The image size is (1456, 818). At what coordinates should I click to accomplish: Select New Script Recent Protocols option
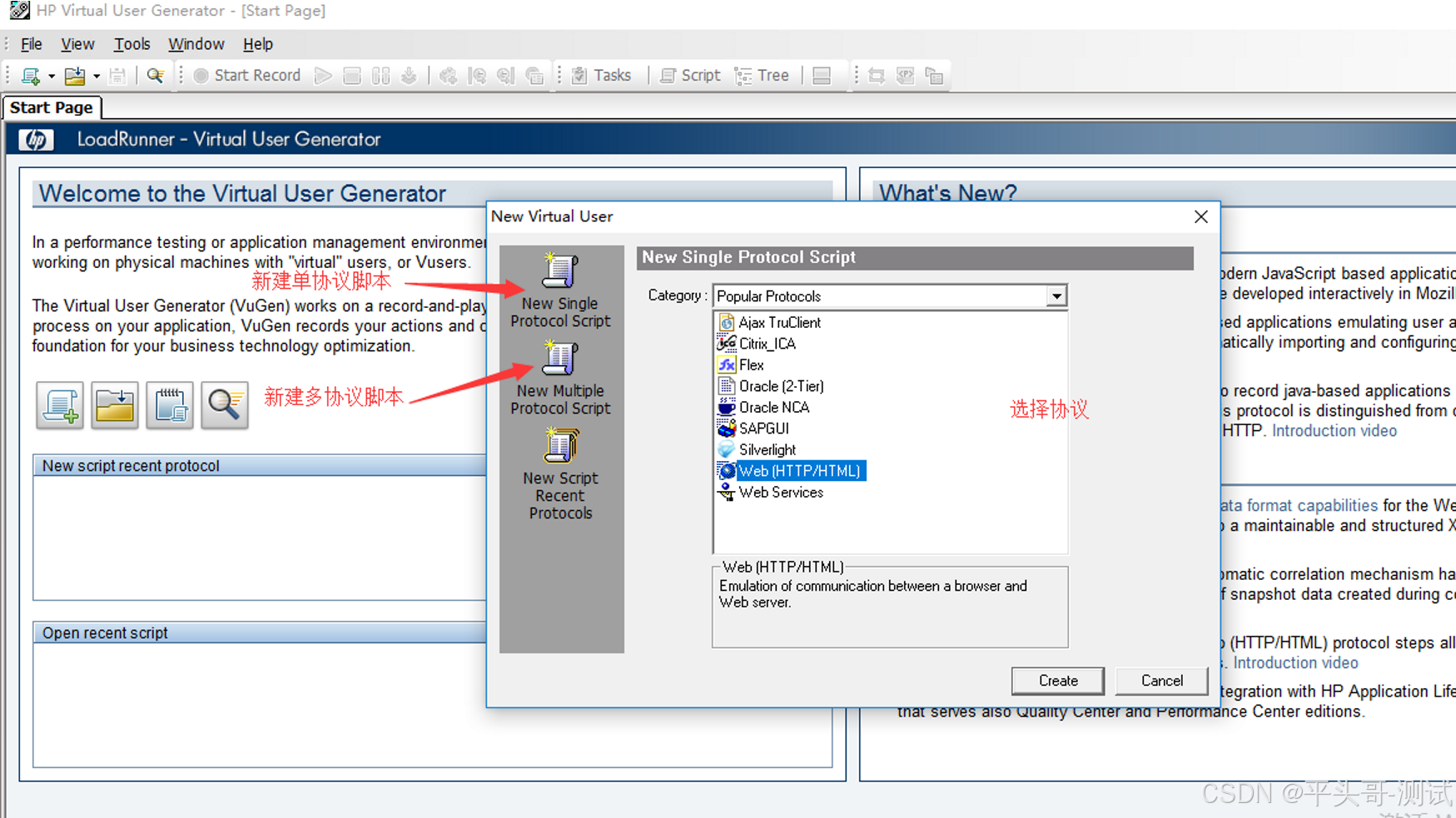click(x=560, y=473)
